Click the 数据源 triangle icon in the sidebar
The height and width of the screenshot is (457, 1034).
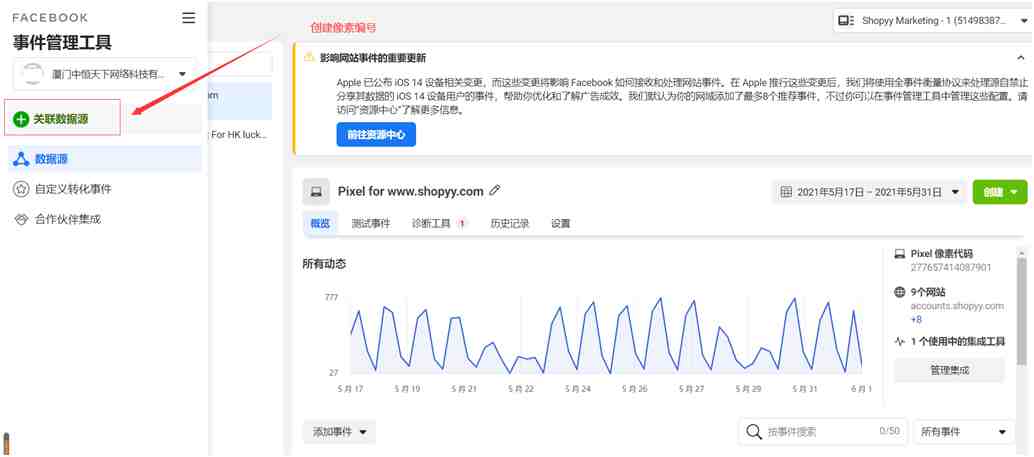tap(21, 159)
